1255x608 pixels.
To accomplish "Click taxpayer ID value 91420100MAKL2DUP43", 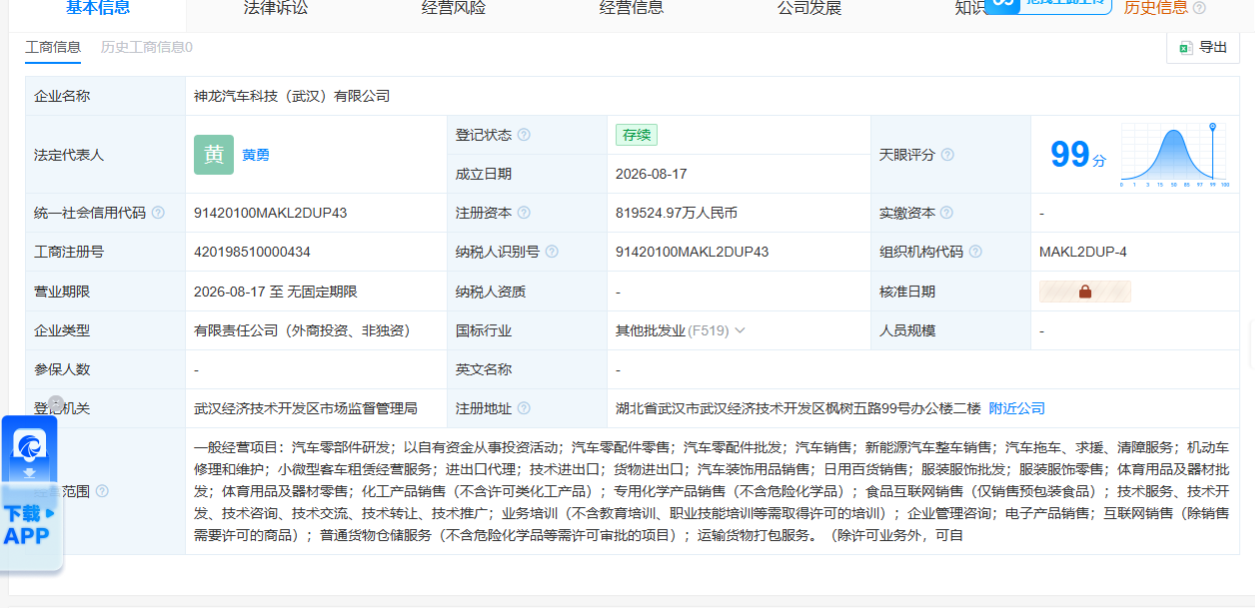I will (693, 252).
